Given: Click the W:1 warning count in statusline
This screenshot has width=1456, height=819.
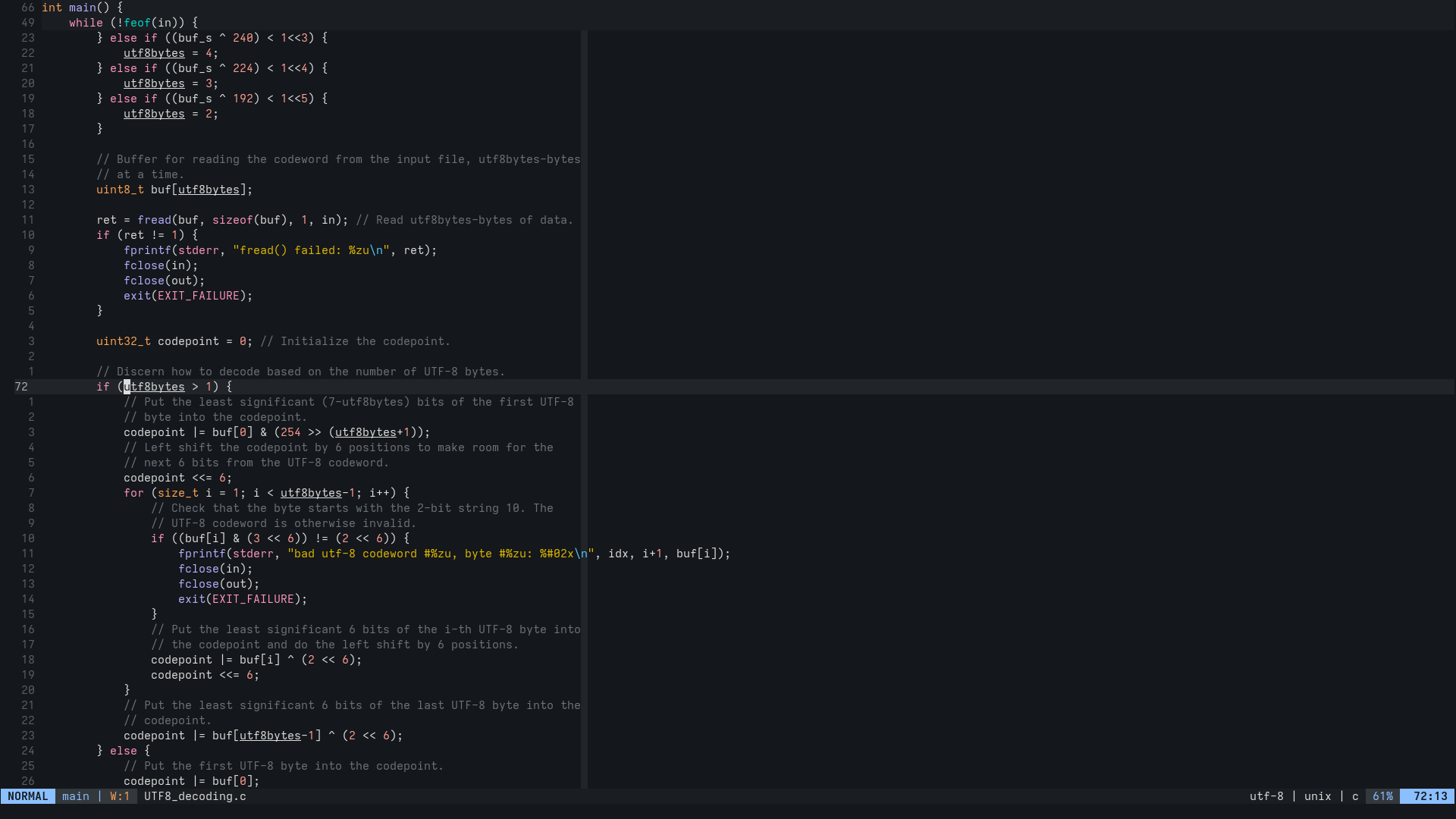Looking at the screenshot, I should pos(120,796).
